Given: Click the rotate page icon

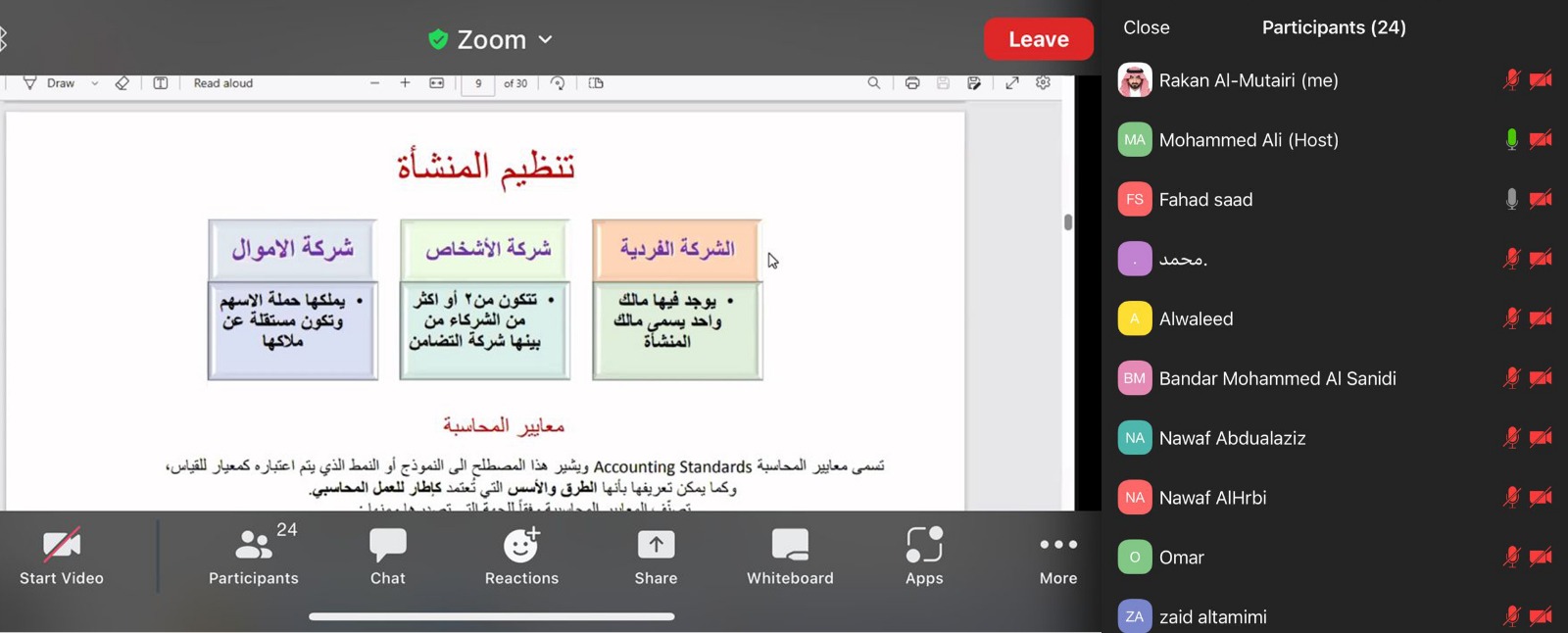Looking at the screenshot, I should (x=558, y=84).
